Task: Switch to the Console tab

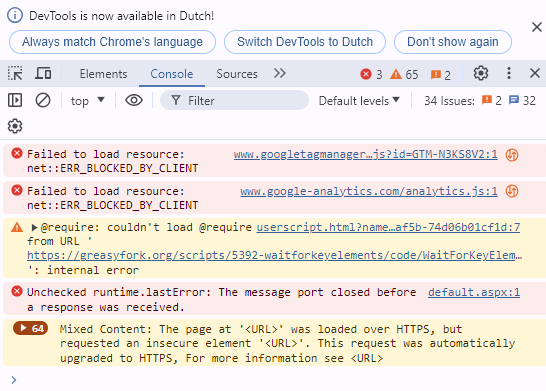Action: point(172,74)
